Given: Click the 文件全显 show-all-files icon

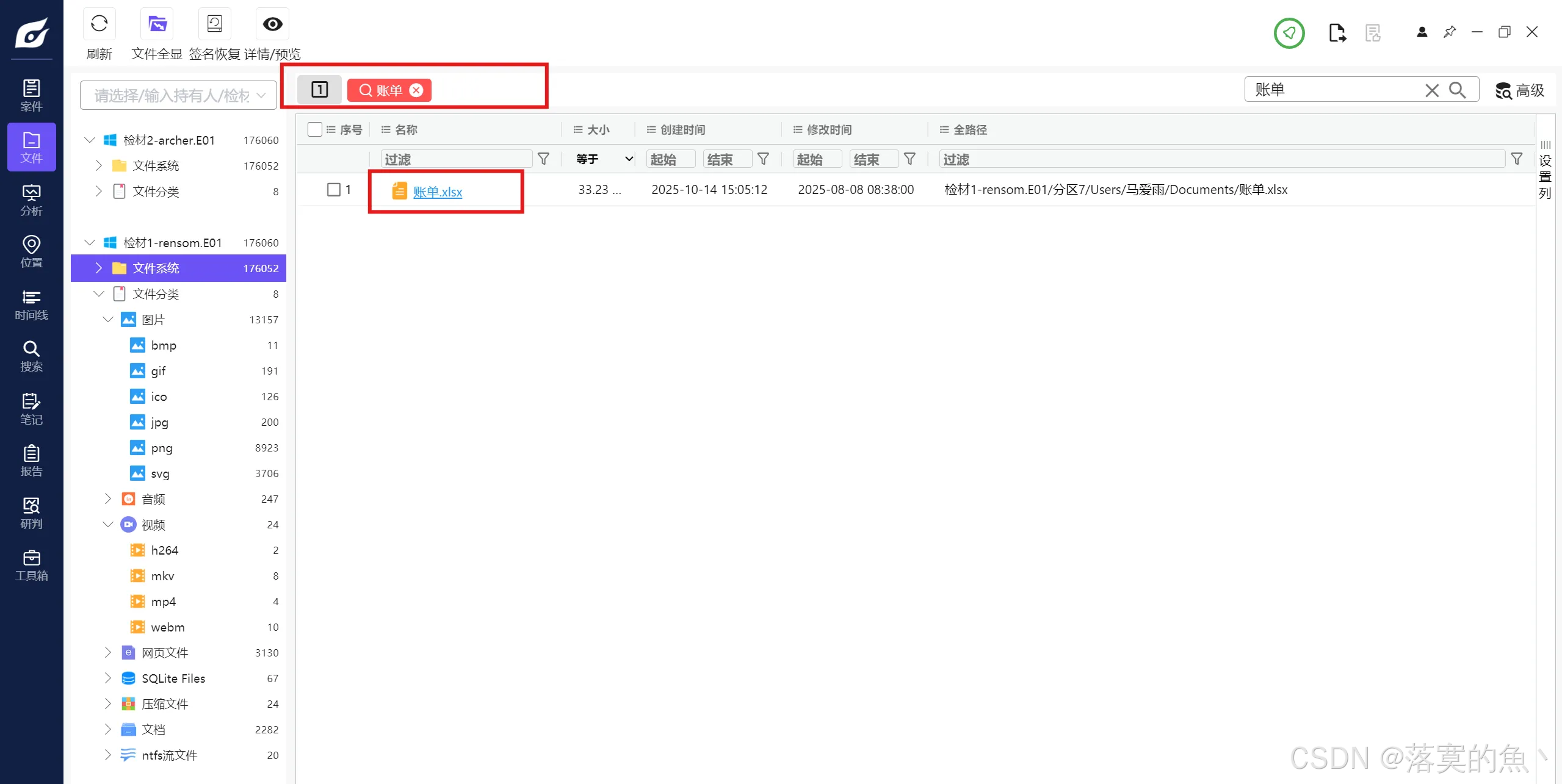Looking at the screenshot, I should 157,24.
